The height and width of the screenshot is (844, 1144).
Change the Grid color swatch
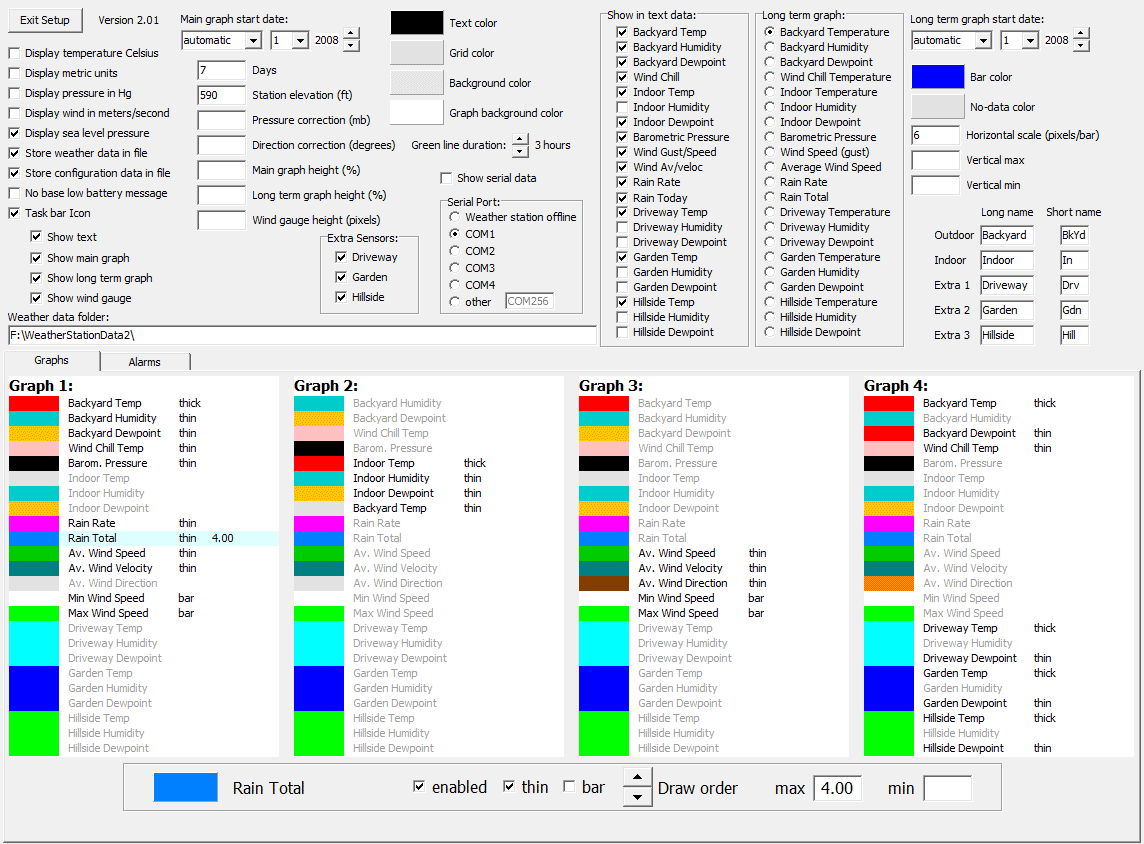point(417,53)
